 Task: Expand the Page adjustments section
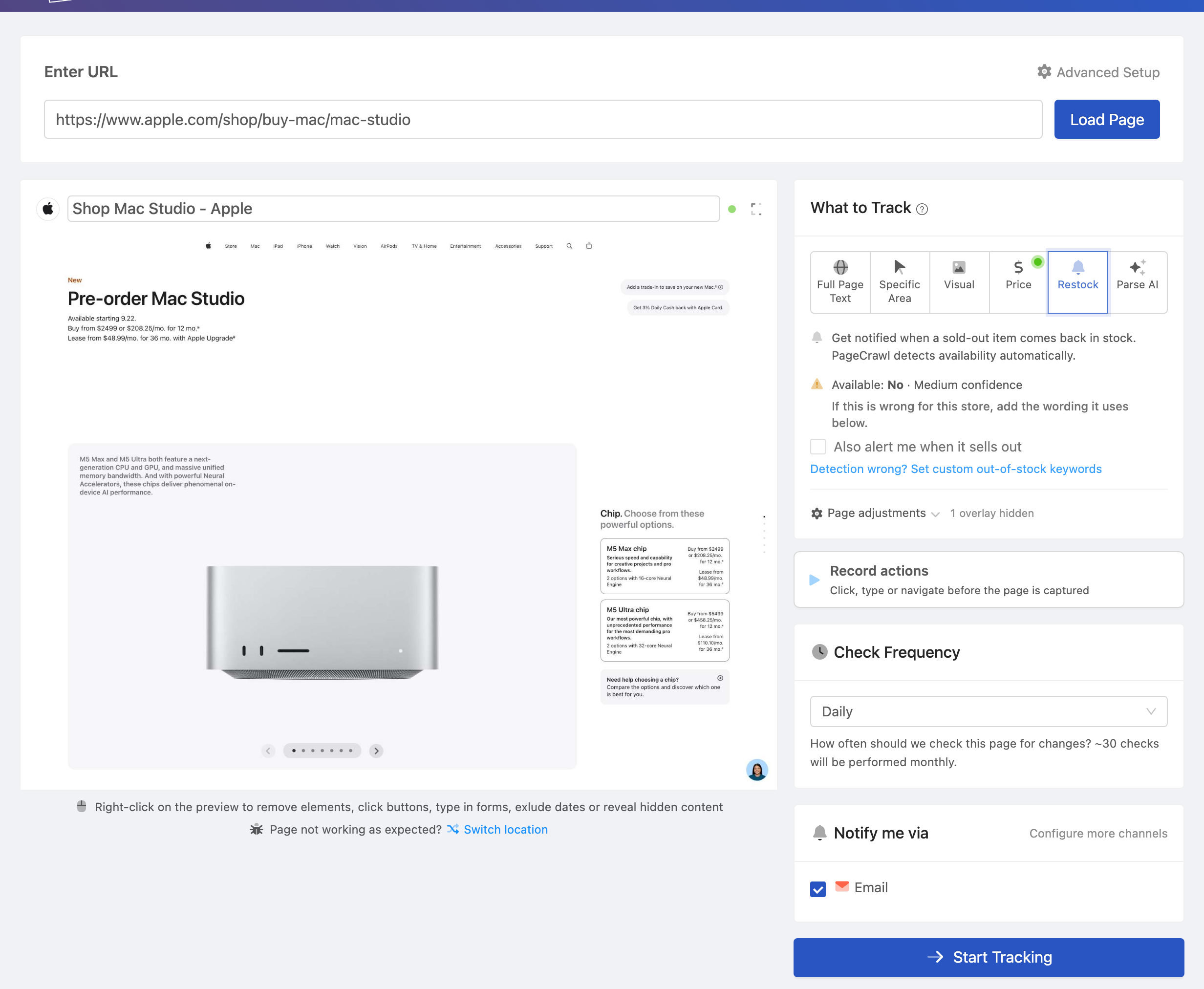[876, 513]
